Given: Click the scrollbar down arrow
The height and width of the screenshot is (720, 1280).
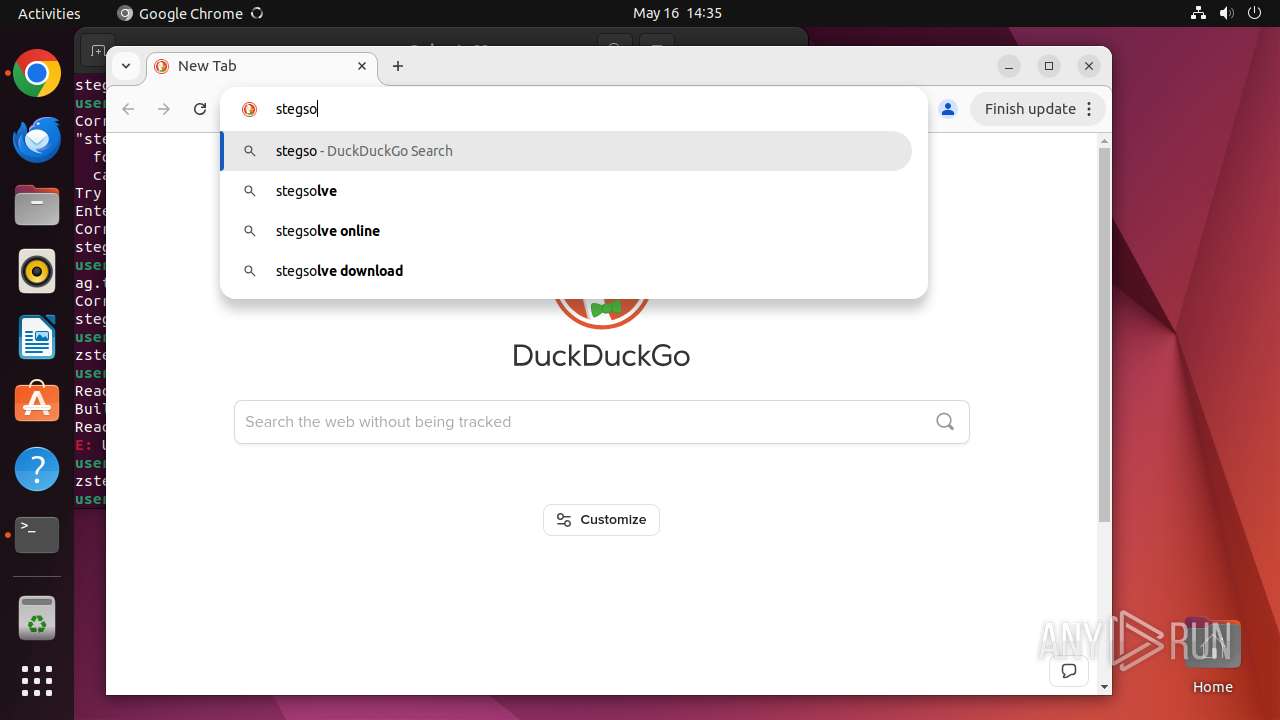Looking at the screenshot, I should click(1104, 687).
